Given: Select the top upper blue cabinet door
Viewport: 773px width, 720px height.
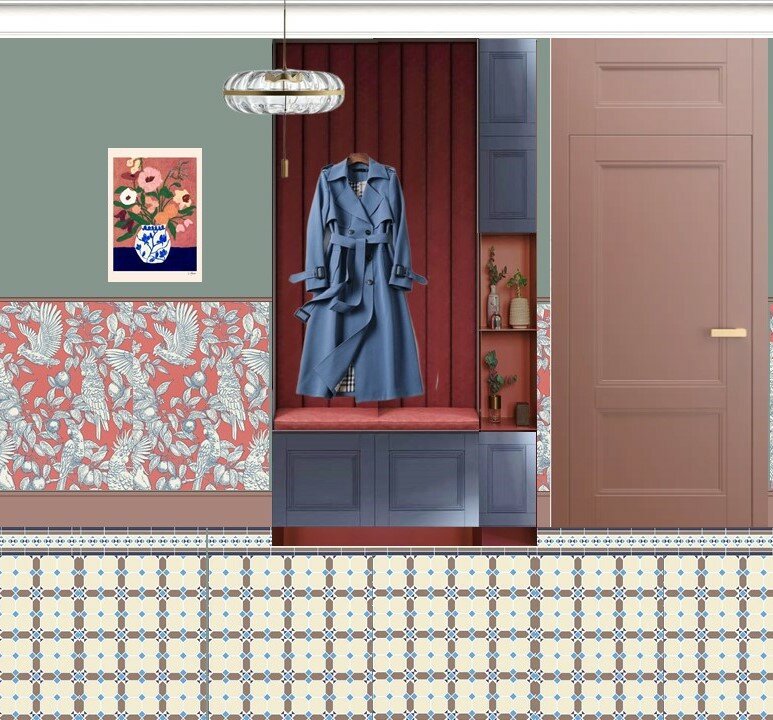Looking at the screenshot, I should coord(507,88).
